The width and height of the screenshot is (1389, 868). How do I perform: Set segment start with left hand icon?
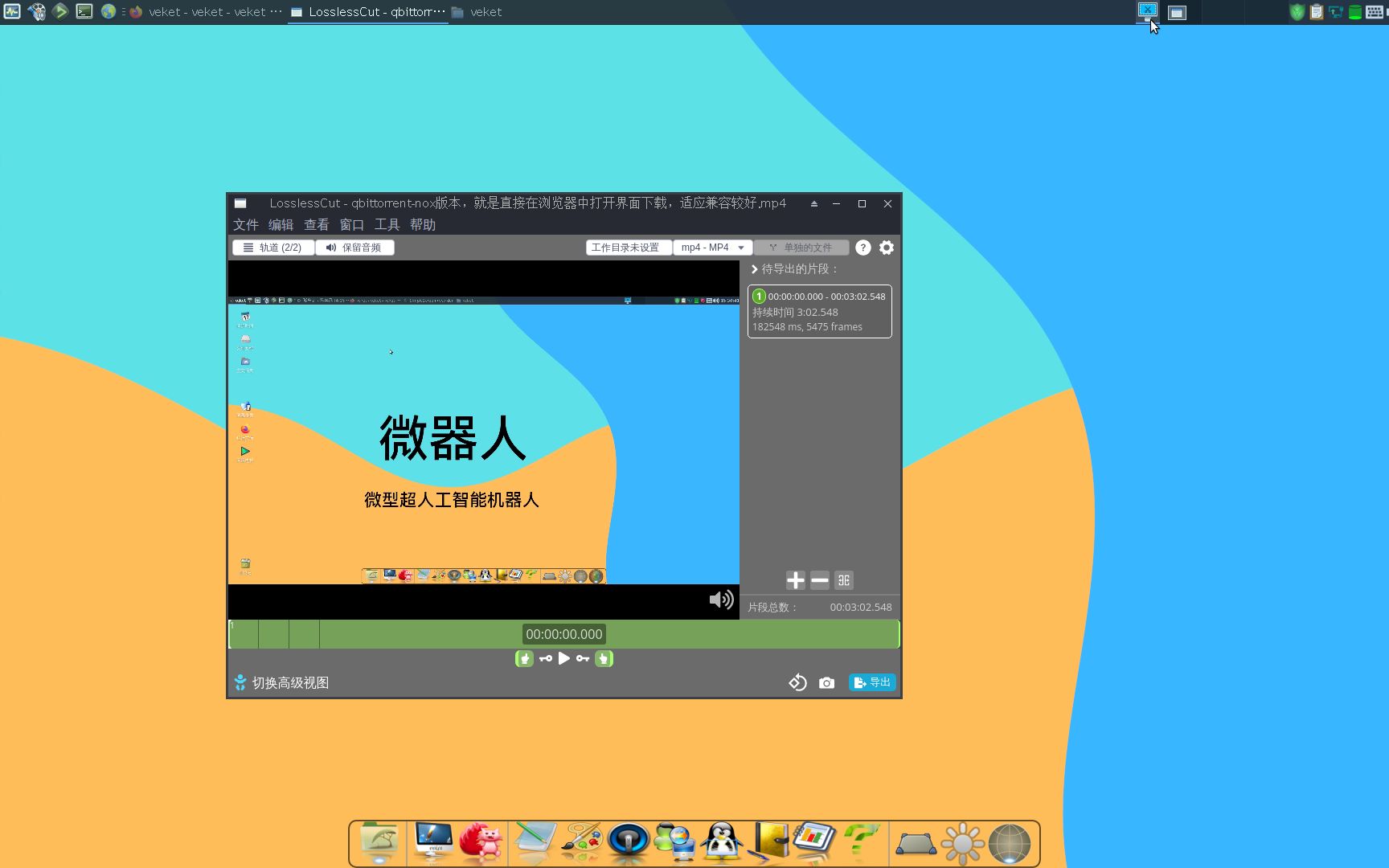point(525,658)
